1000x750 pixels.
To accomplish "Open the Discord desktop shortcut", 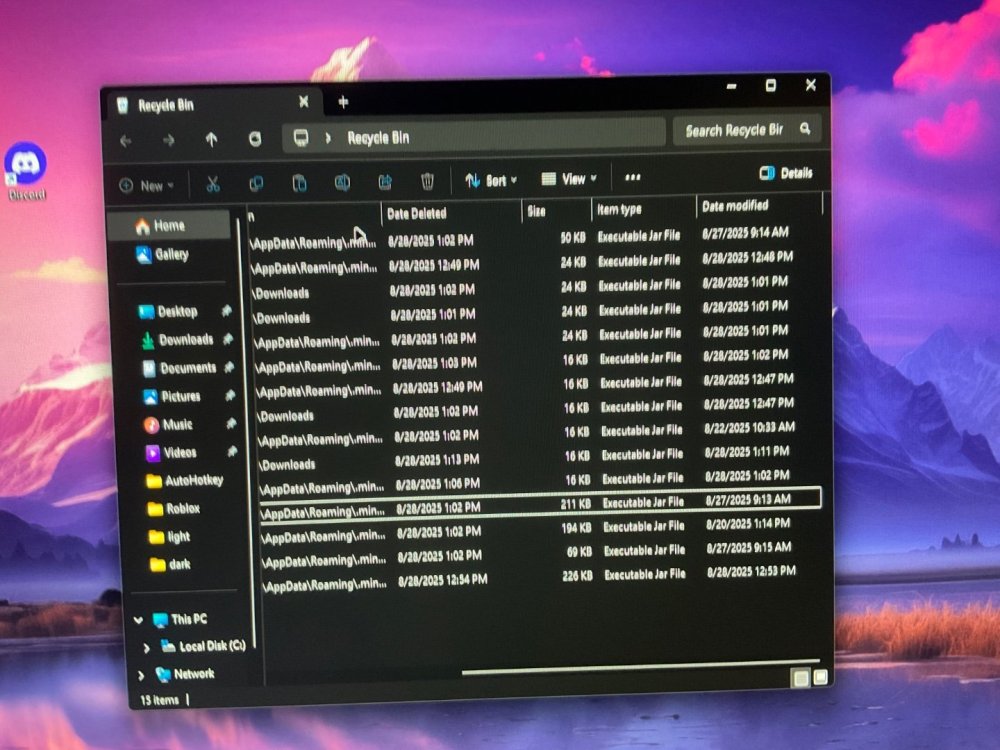I will [26, 171].
